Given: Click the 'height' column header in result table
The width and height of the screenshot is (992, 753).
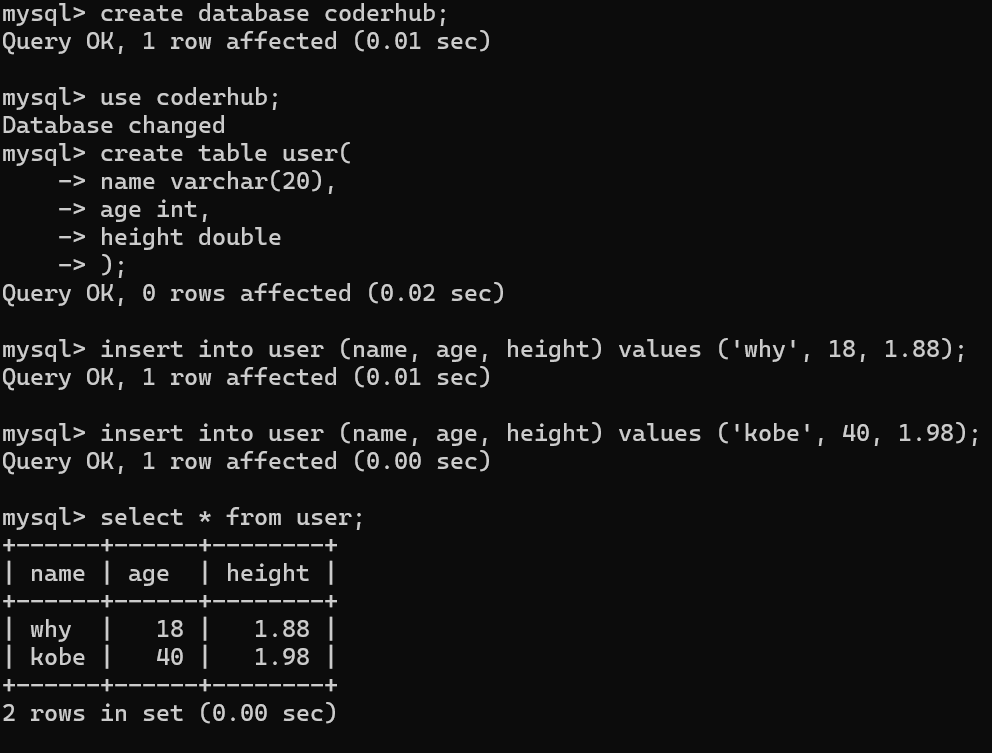Looking at the screenshot, I should pos(267,574).
